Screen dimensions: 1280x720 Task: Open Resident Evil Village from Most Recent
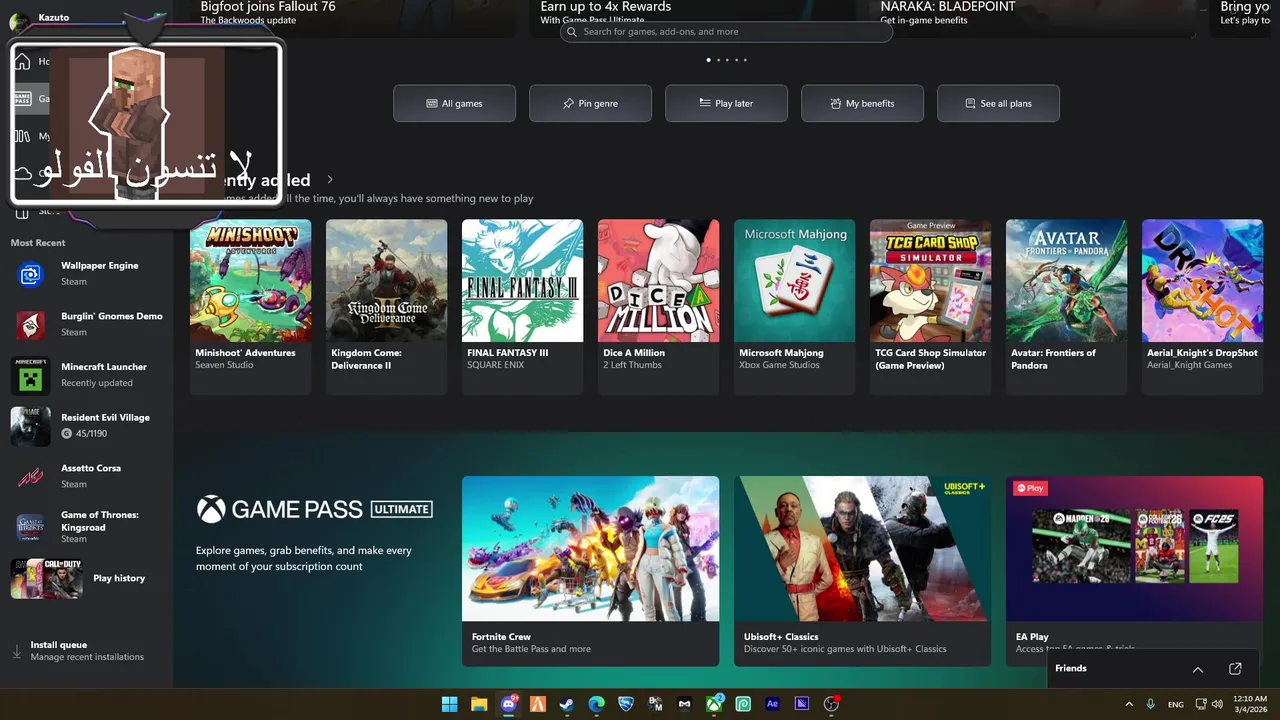[x=87, y=426]
